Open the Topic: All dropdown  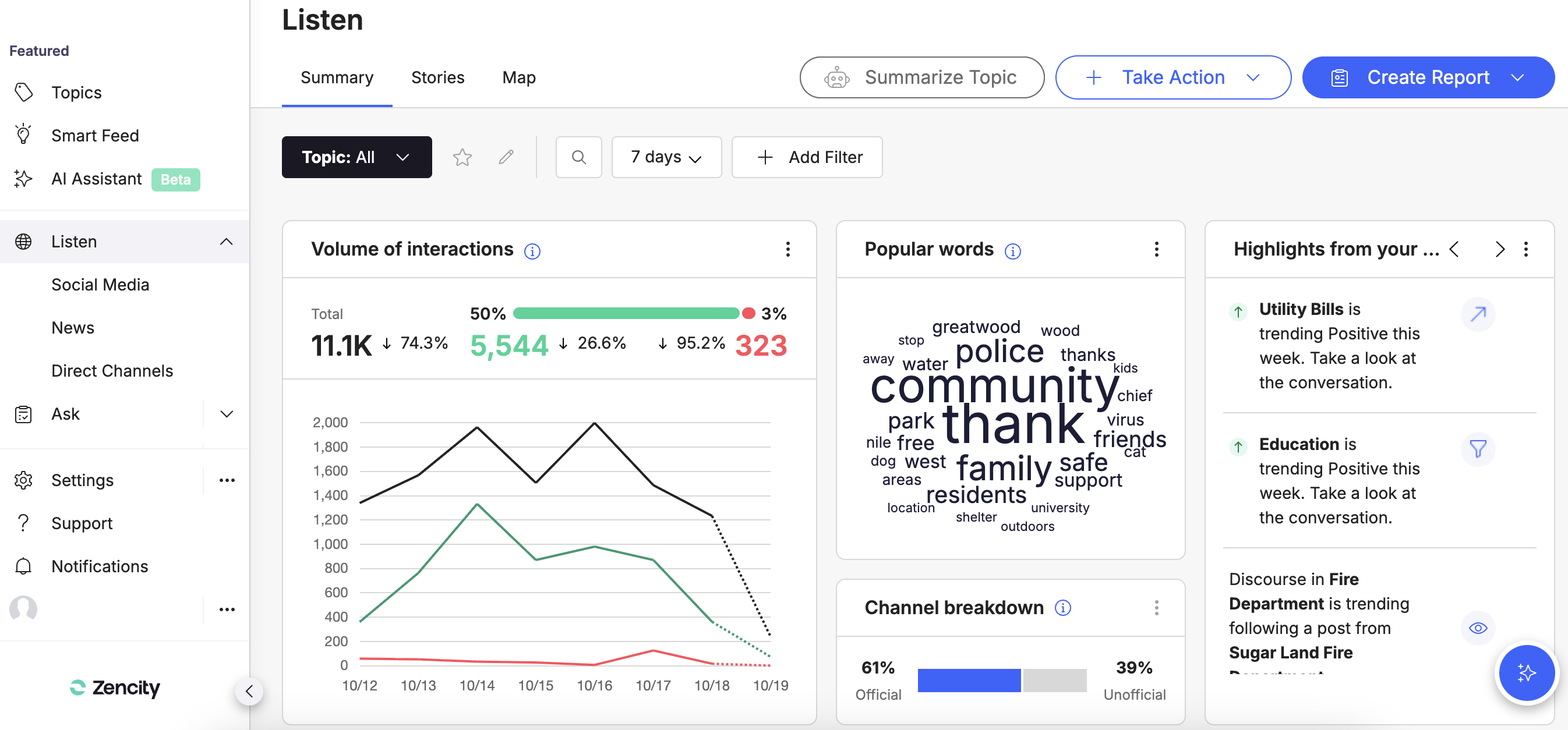pos(356,158)
